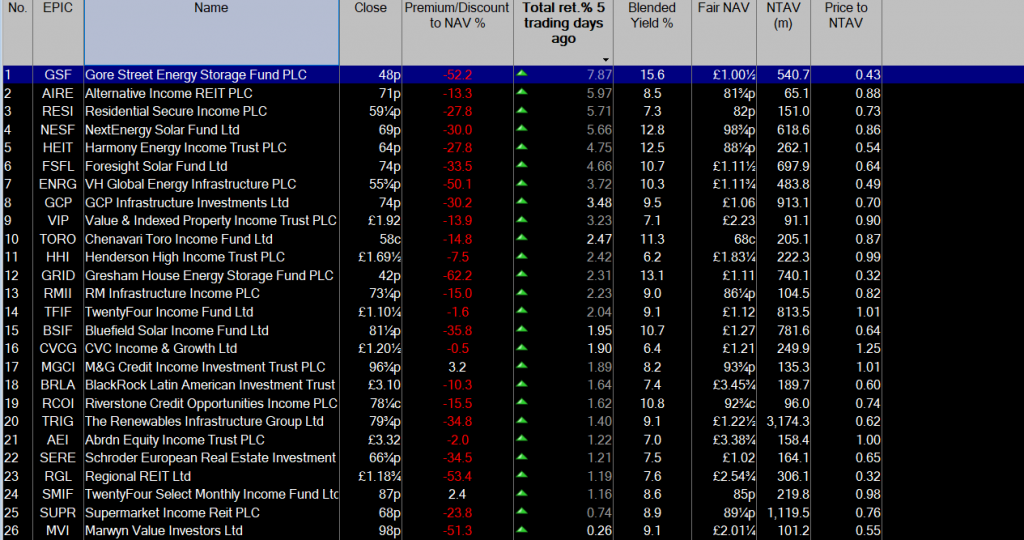1024x540 pixels.
Task: Click green up arrow in GCP Infrastructure row
Action: click(x=522, y=203)
